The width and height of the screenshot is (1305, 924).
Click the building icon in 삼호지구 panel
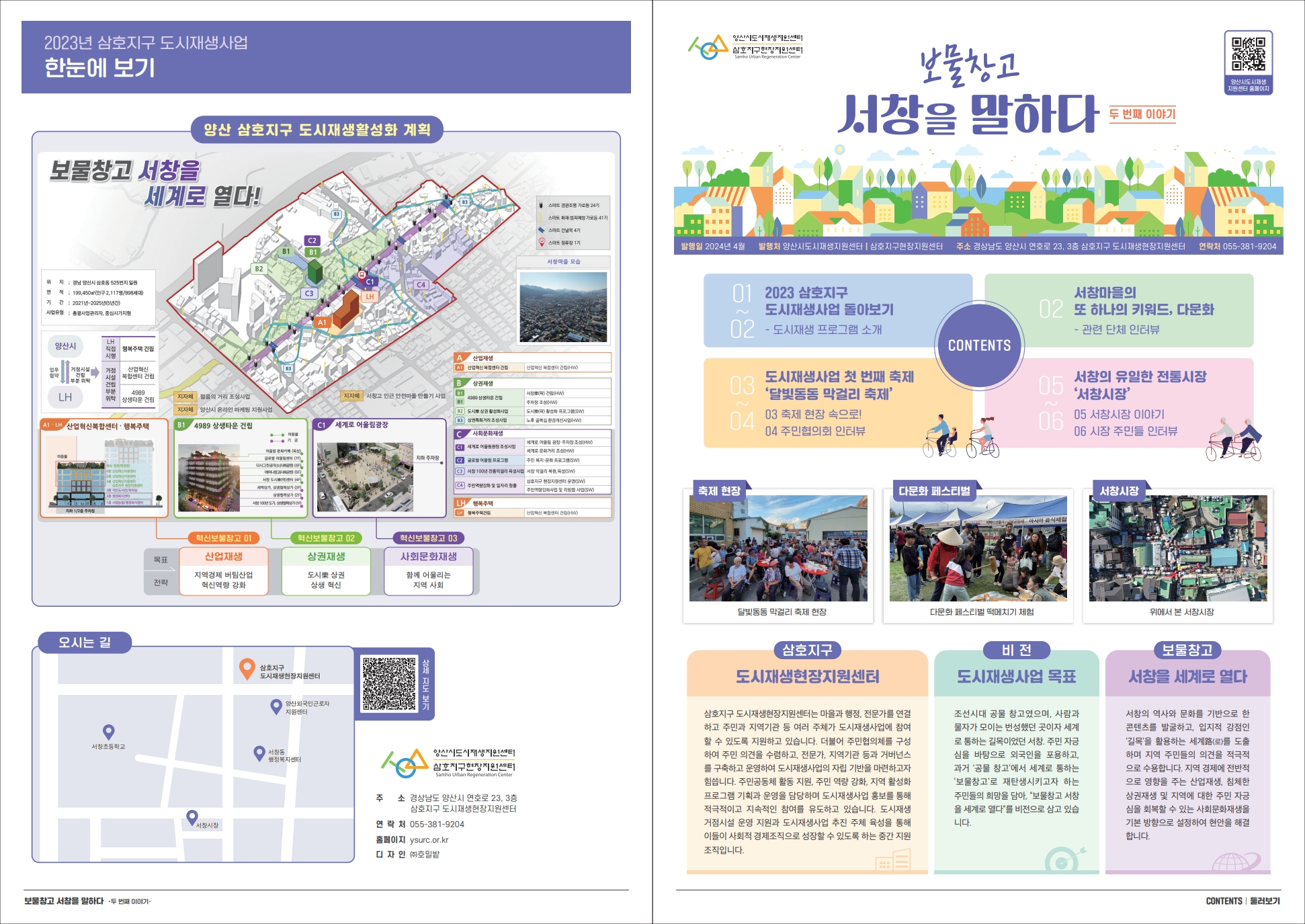click(893, 859)
